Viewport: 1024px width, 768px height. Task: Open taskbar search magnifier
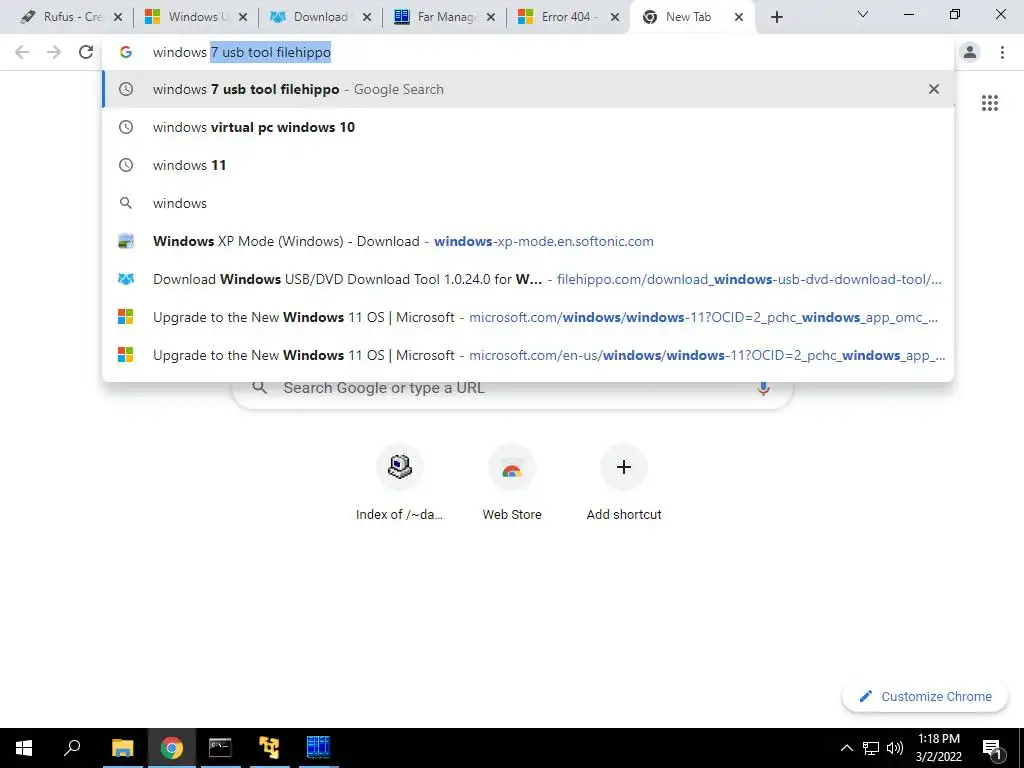pyautogui.click(x=72, y=748)
